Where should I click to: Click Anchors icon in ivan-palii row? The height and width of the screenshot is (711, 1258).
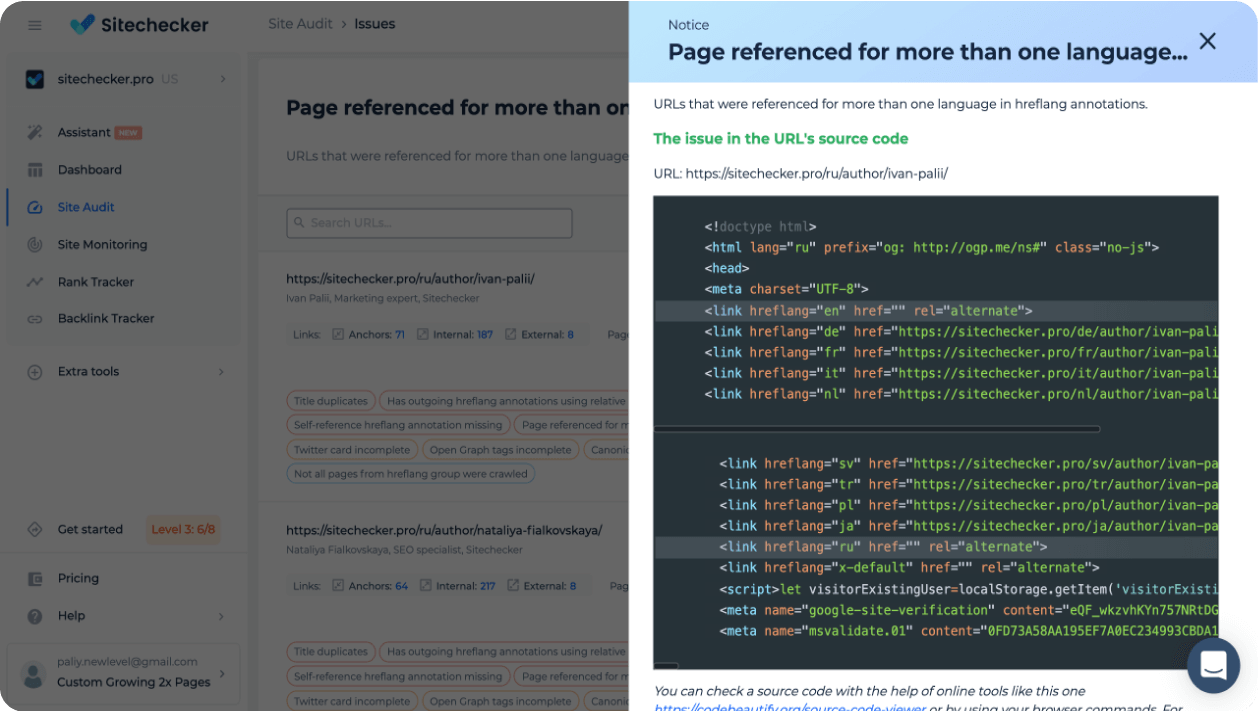click(x=338, y=335)
